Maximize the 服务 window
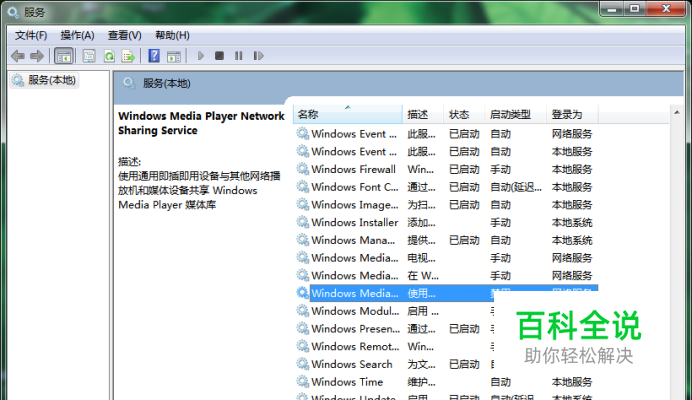The width and height of the screenshot is (692, 400). (x=635, y=9)
